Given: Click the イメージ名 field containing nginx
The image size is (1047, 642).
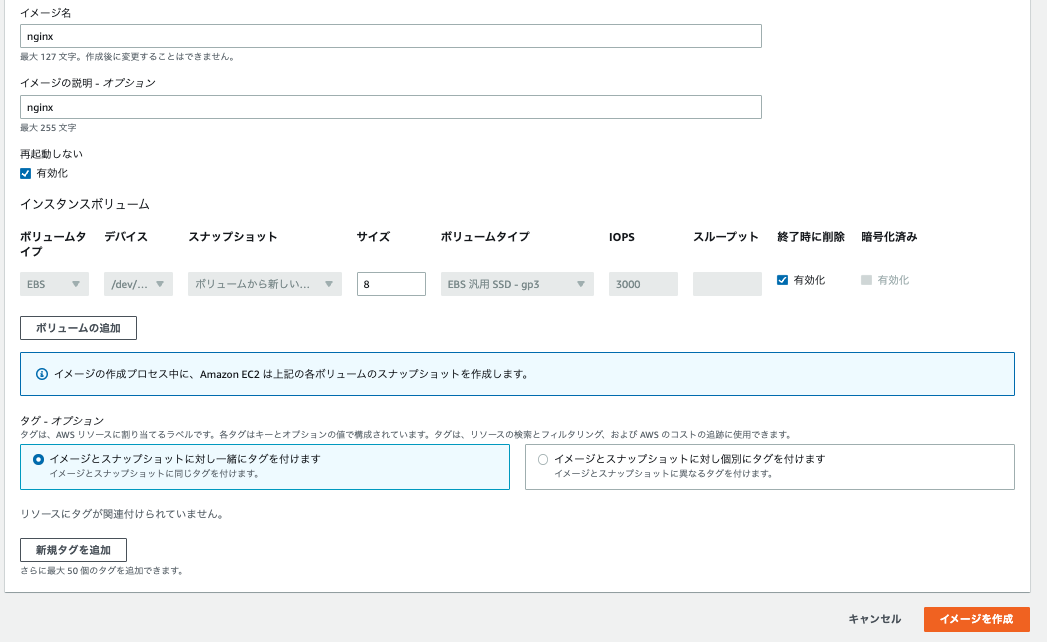Looking at the screenshot, I should pyautogui.click(x=390, y=35).
